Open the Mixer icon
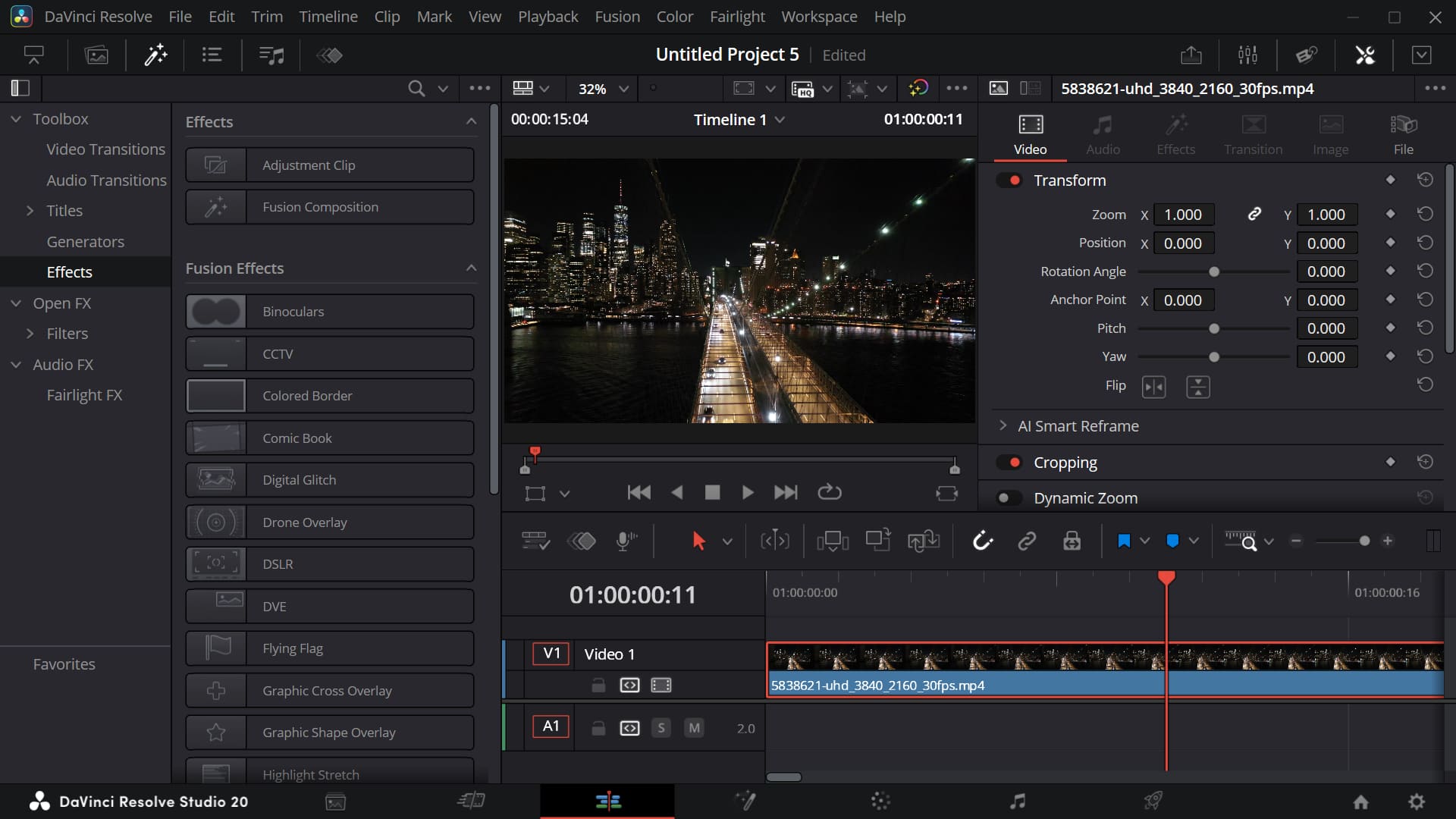The image size is (1456, 819). (1247, 55)
